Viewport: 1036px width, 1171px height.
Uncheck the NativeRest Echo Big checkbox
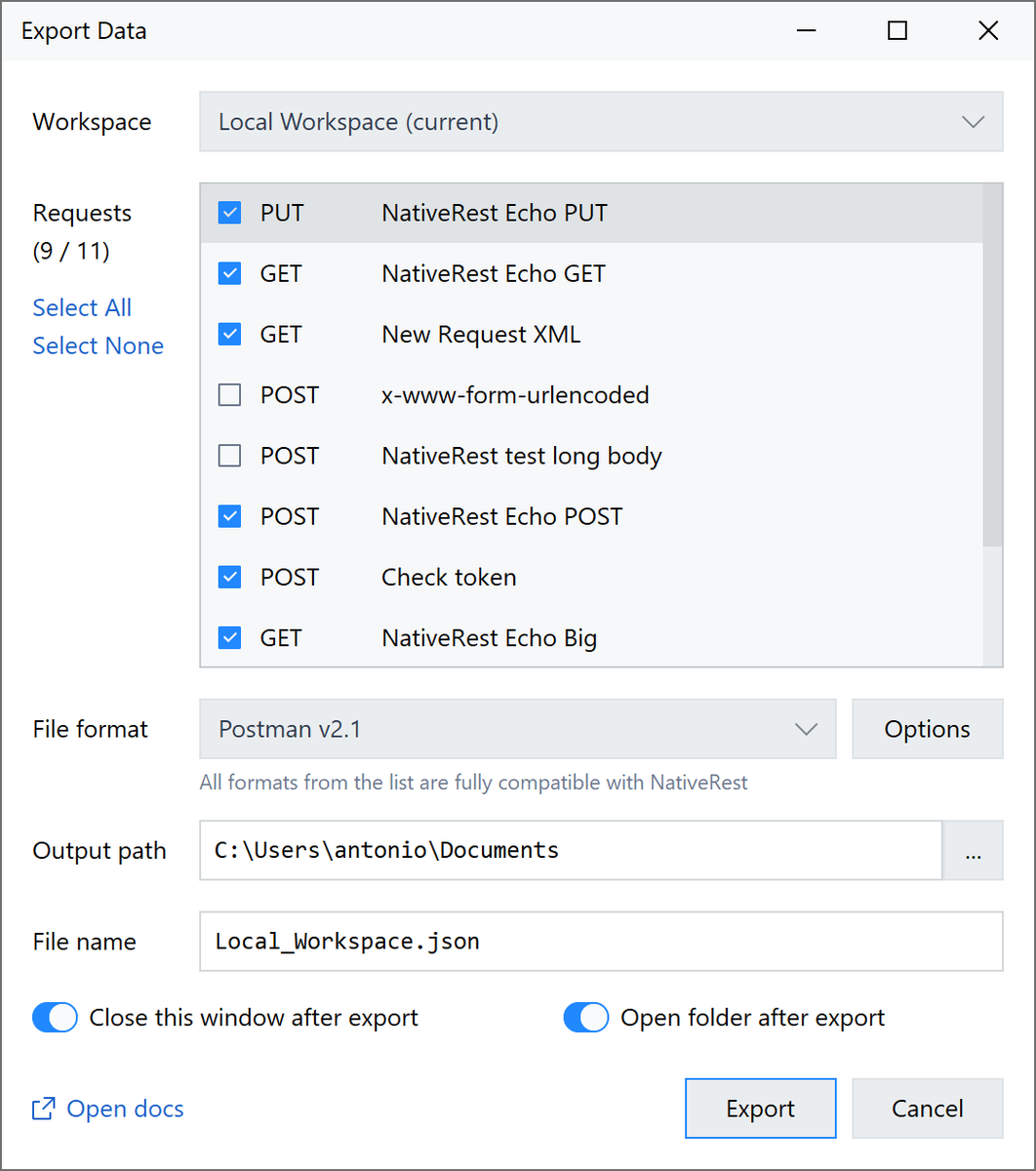[x=229, y=638]
